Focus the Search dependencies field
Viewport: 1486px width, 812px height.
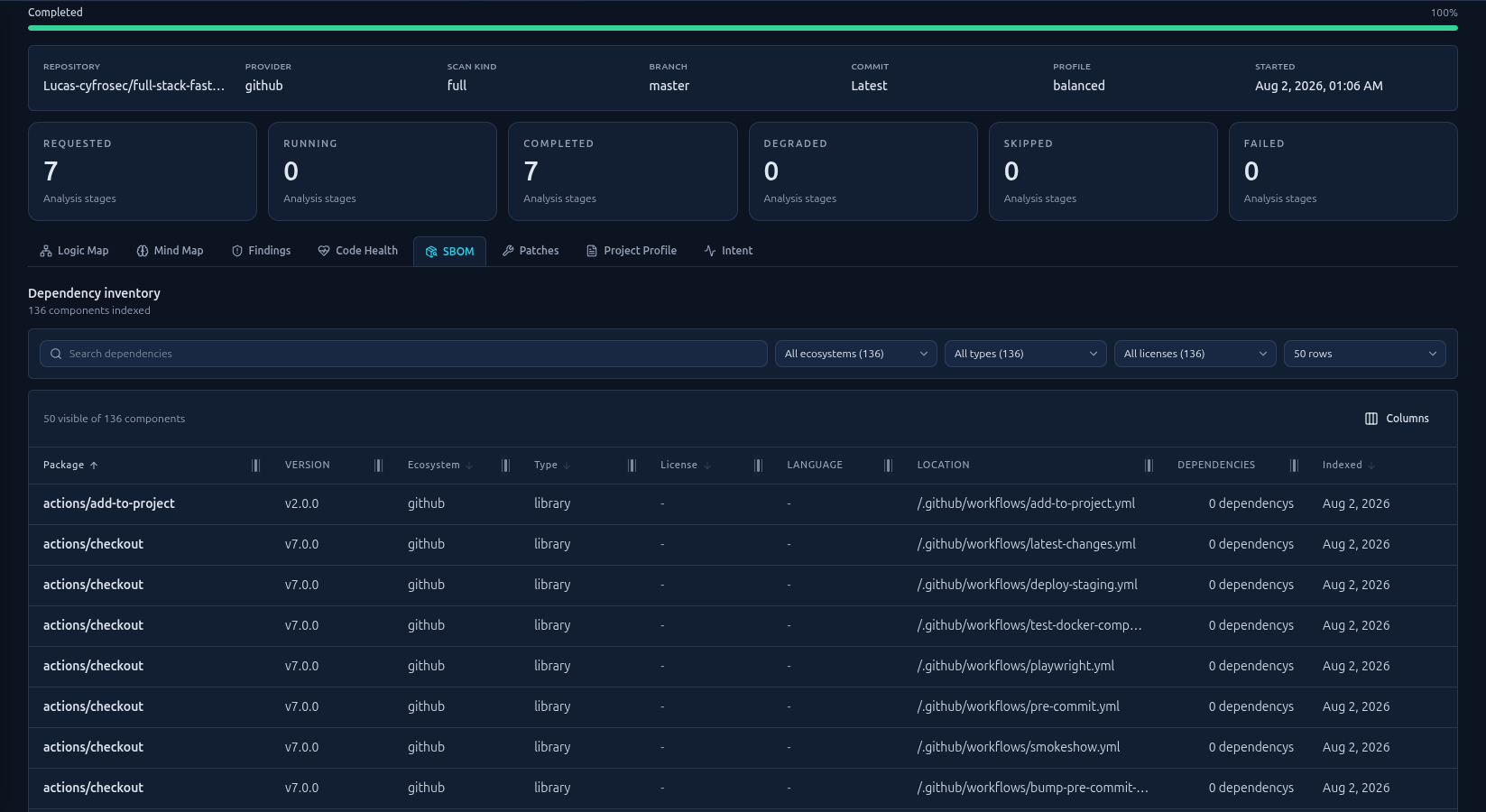[403, 354]
